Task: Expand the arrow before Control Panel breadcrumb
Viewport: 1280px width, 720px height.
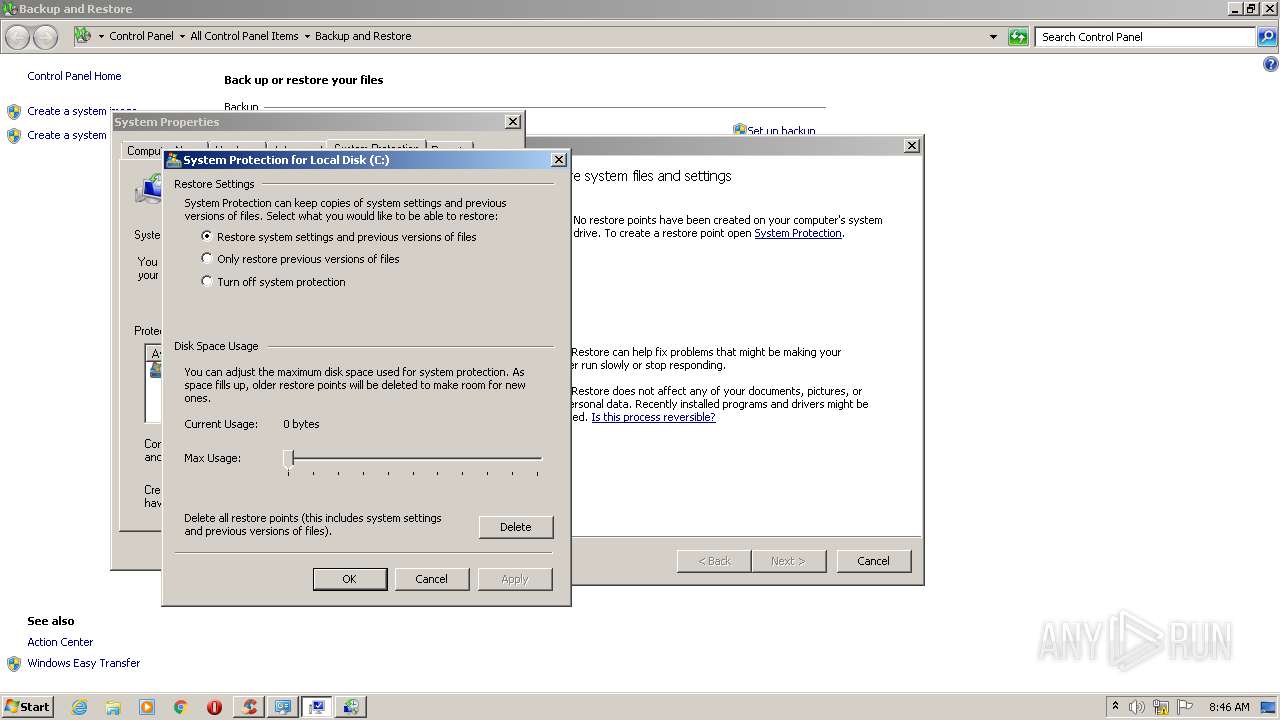Action: 101,37
